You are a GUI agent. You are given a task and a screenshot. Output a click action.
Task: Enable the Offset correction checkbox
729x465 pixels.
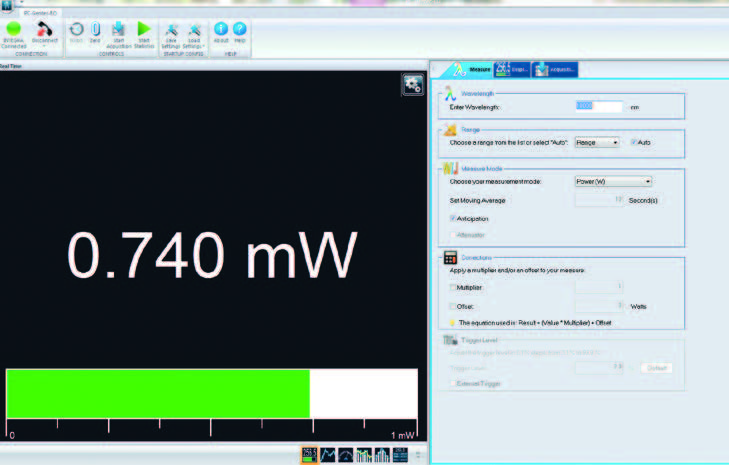coord(453,305)
